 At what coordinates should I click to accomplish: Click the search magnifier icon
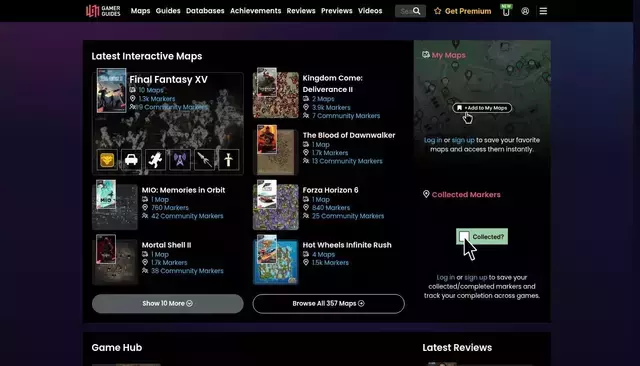[416, 11]
